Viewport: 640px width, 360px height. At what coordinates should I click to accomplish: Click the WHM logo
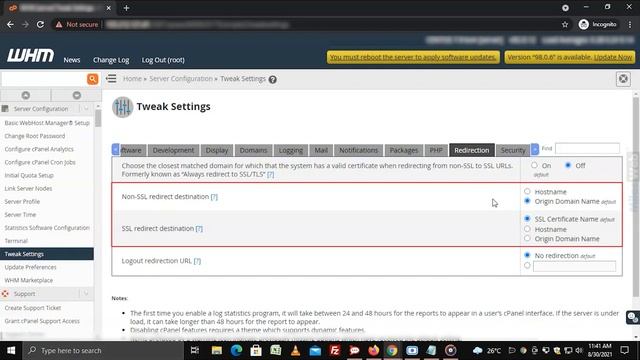pyautogui.click(x=30, y=56)
